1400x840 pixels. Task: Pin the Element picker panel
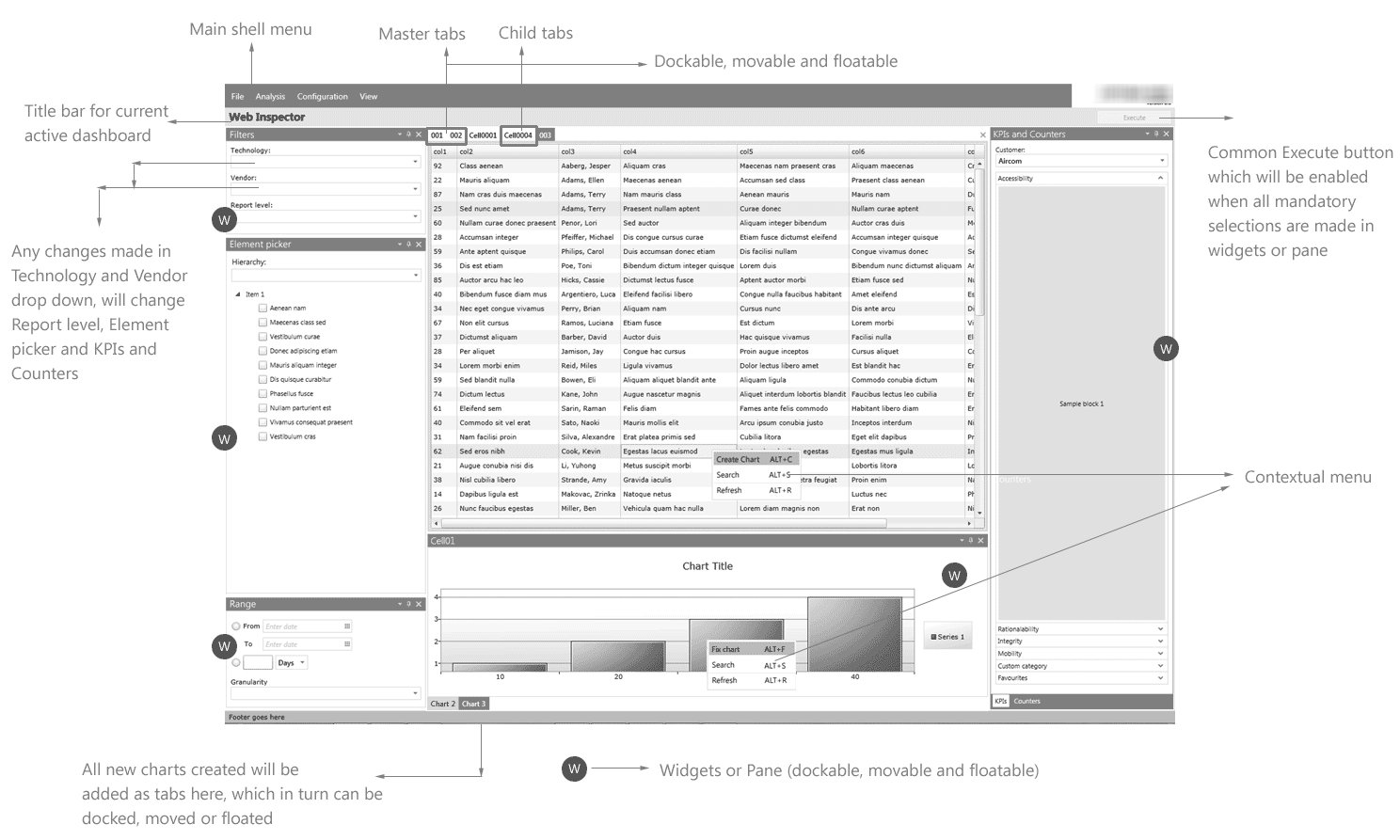[x=408, y=245]
